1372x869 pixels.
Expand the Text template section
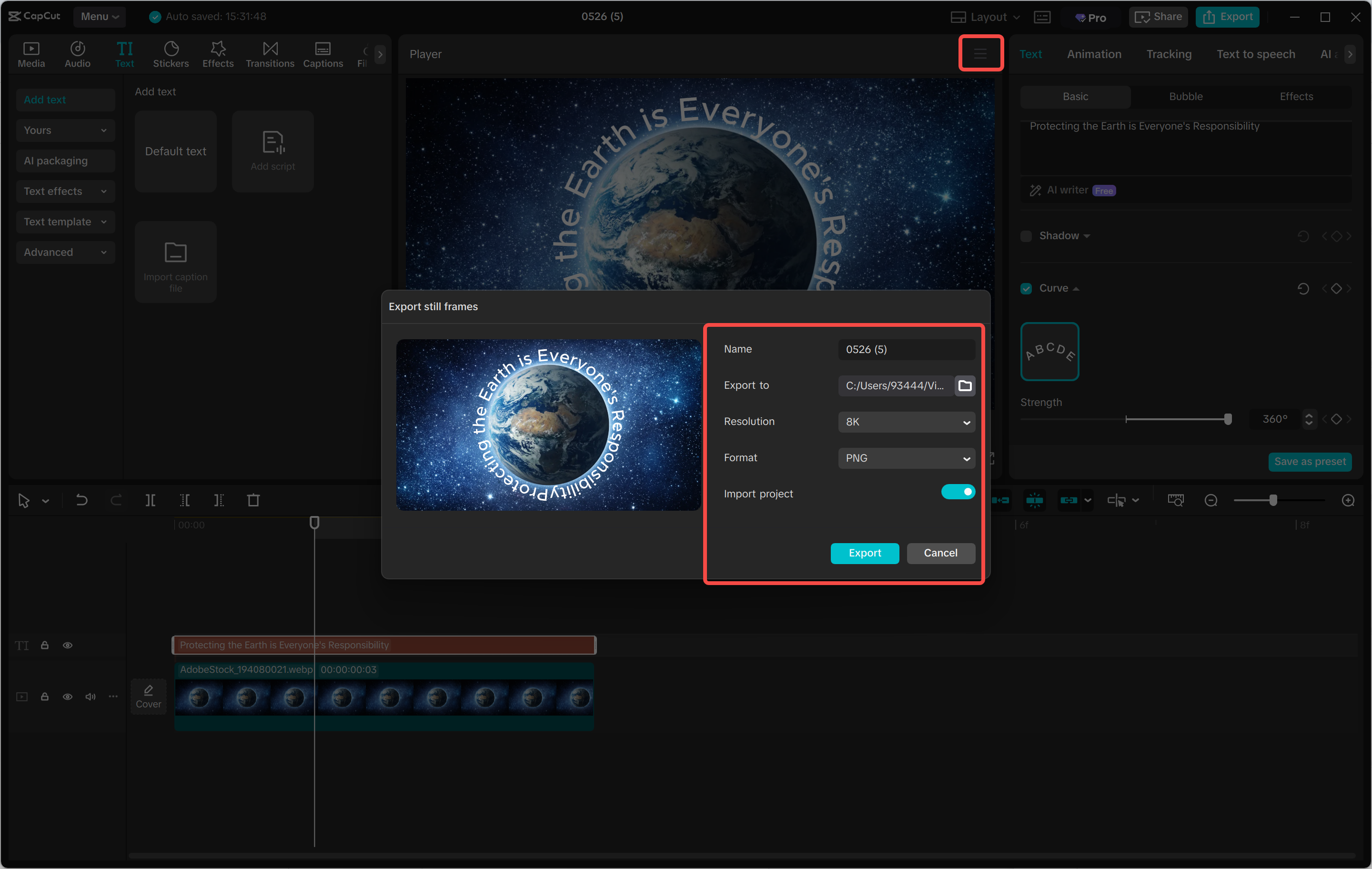point(65,222)
